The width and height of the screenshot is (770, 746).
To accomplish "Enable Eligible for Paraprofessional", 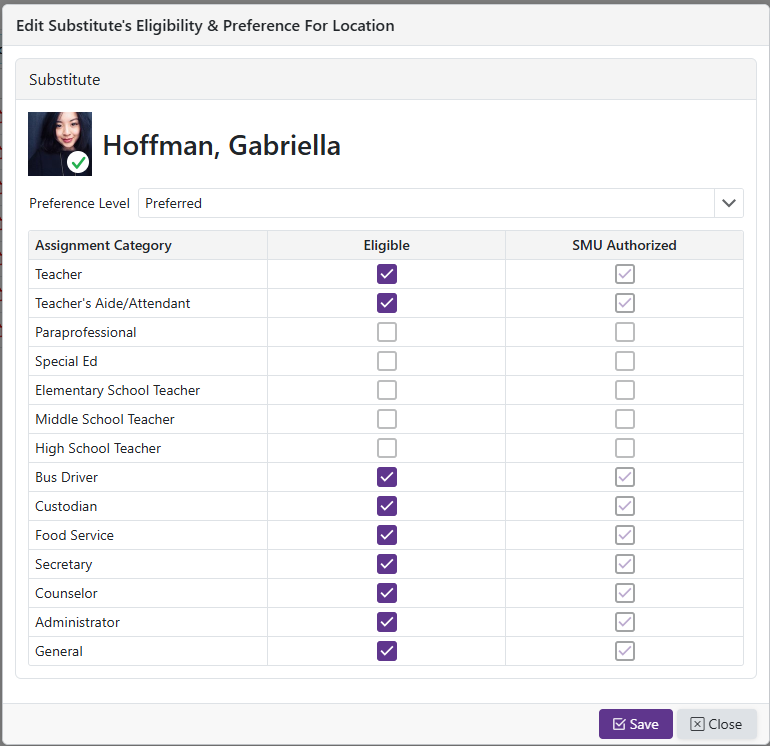I will pos(387,332).
